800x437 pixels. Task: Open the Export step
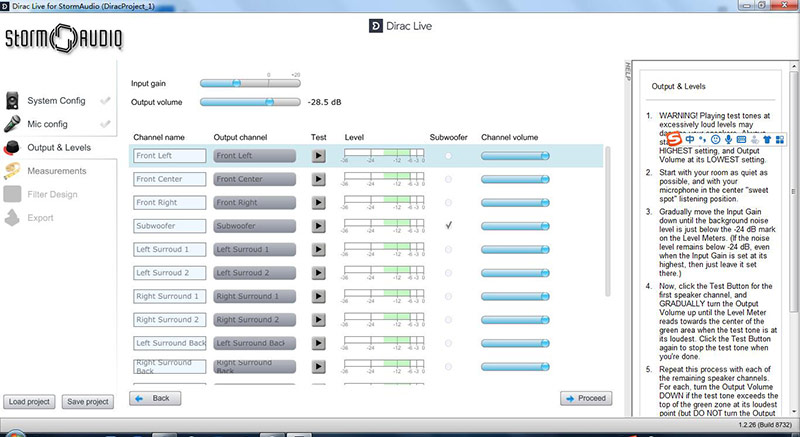tap(40, 218)
